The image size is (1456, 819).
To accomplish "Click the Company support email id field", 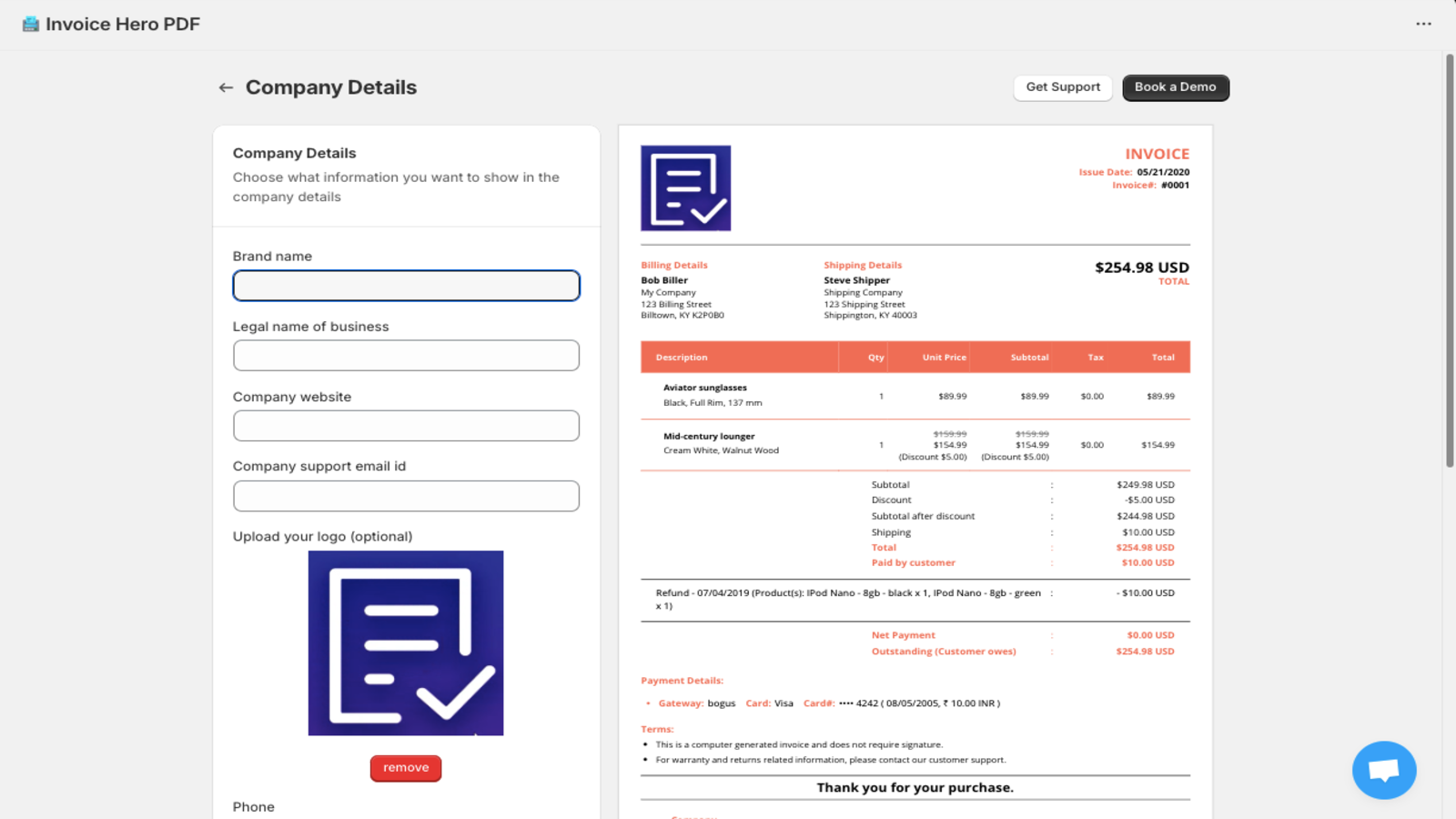I will click(x=406, y=496).
